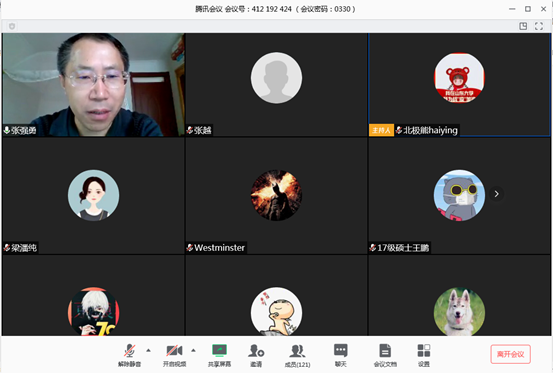Image resolution: width=553 pixels, height=373 pixels.
Task: Open 会议文档 meeting documents
Action: pos(385,355)
